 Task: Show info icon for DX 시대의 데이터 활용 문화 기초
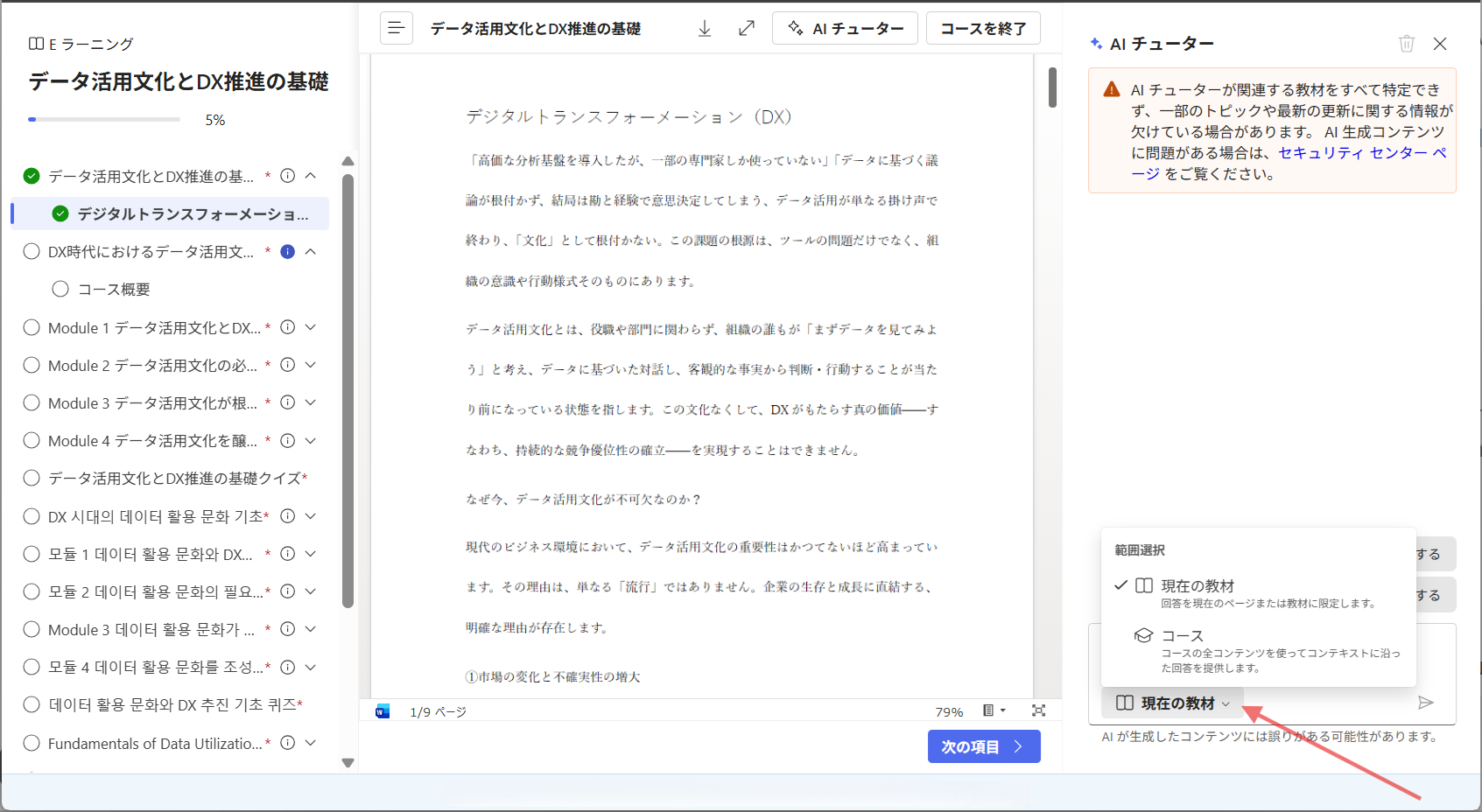coord(287,516)
